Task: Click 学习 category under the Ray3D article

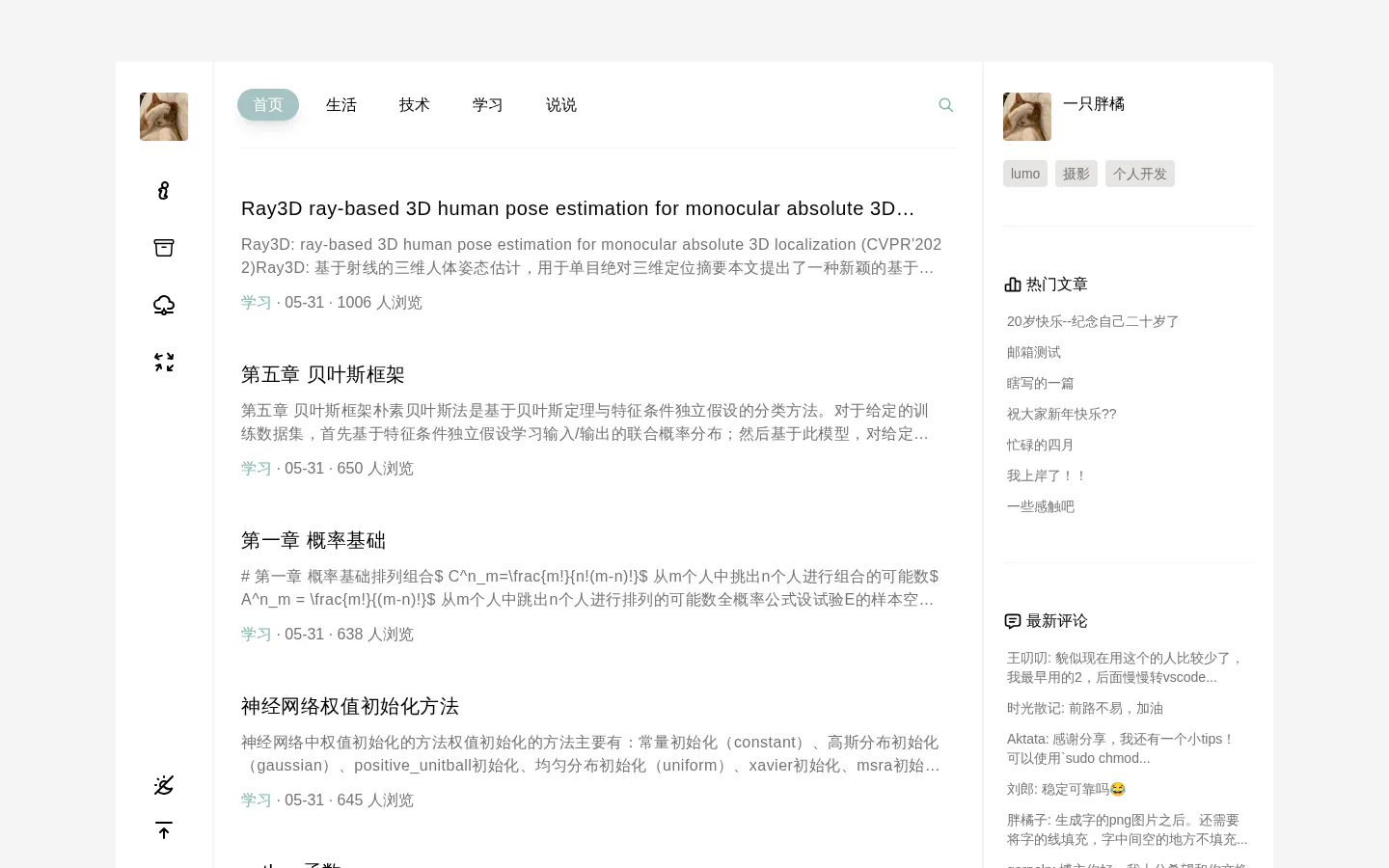Action: point(257,303)
